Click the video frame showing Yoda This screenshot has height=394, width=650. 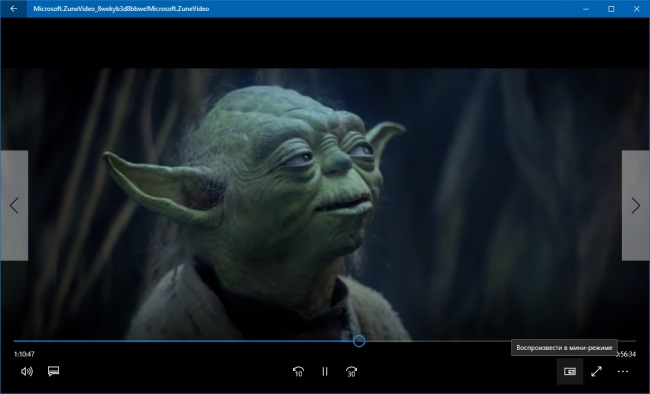pyautogui.click(x=325, y=204)
